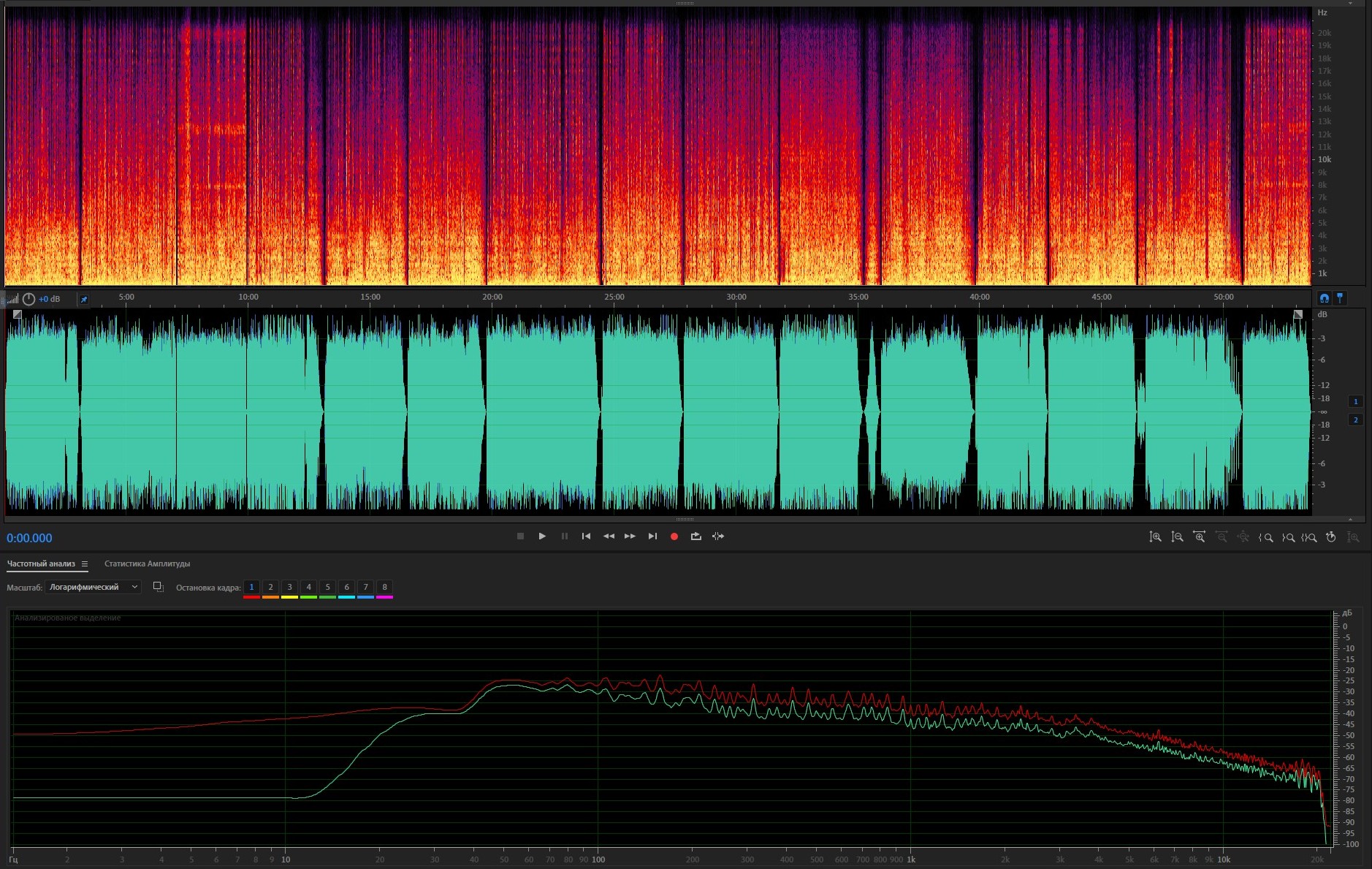The image size is (1372, 869).
Task: Zoom in time icon
Action: point(1199,537)
